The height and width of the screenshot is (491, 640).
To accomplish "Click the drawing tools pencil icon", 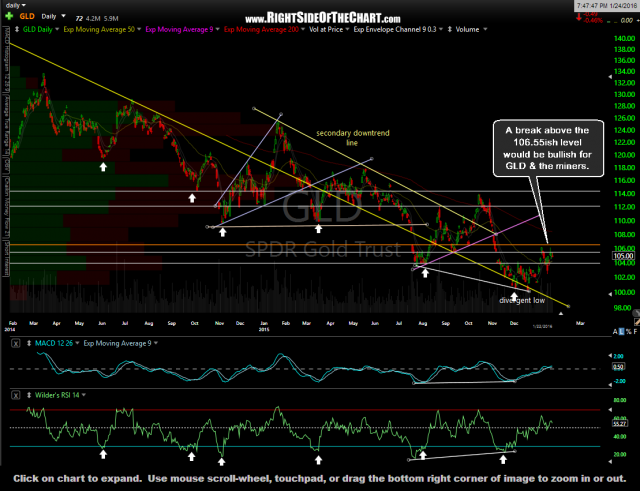I will pyautogui.click(x=636, y=322).
